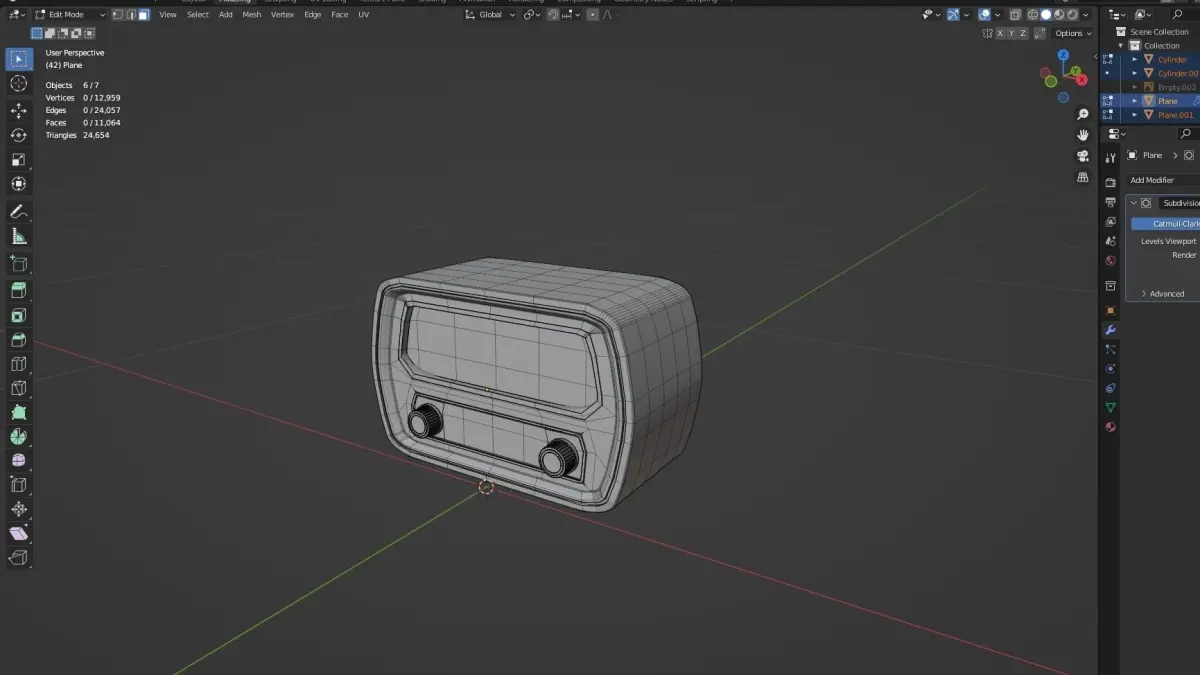Open the Output properties tab
Screen dimensions: 1200x675
(x=1110, y=202)
